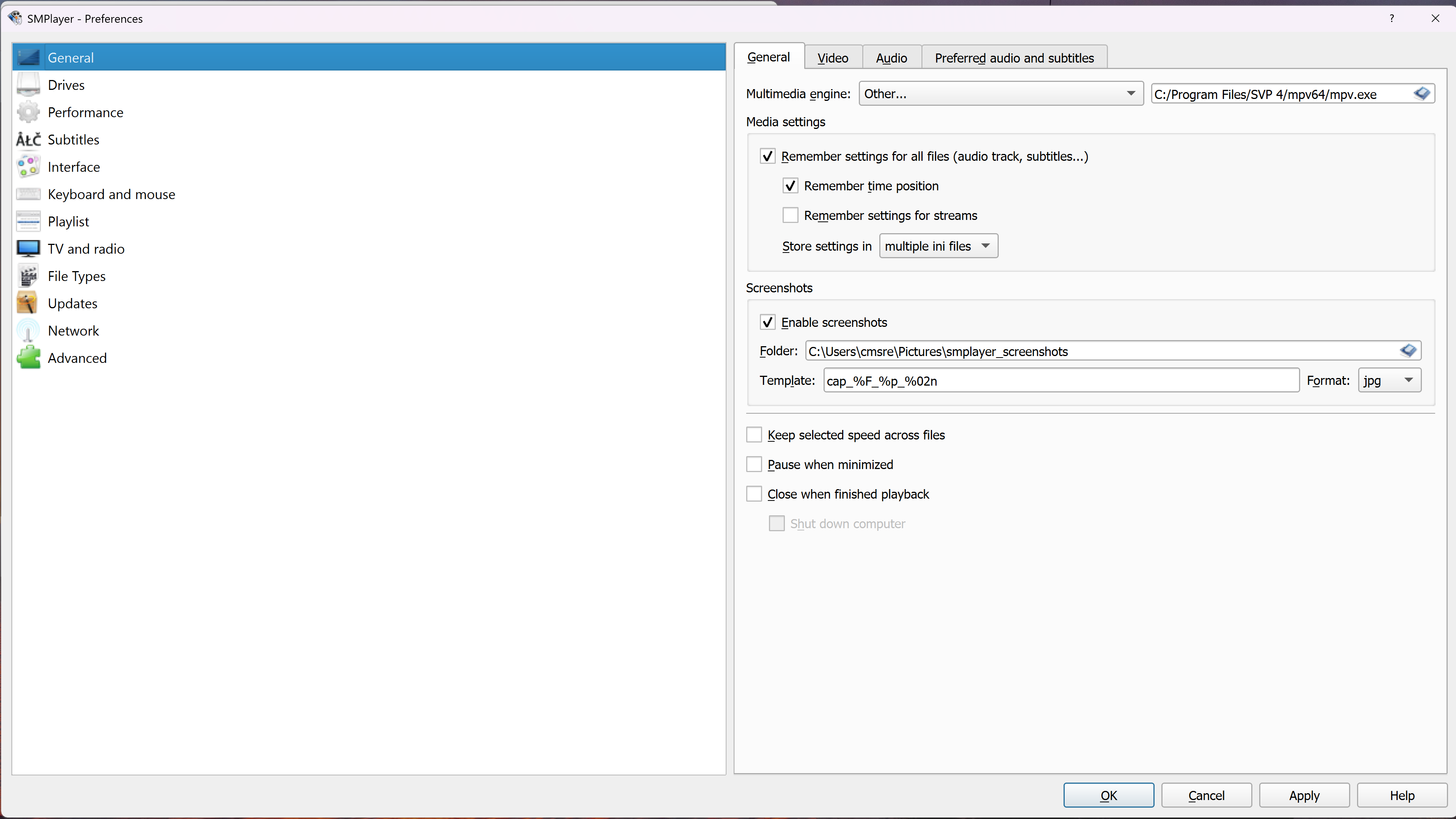Open the Multimedia engine dropdown
This screenshot has height=819, width=1456.
coord(1001,94)
